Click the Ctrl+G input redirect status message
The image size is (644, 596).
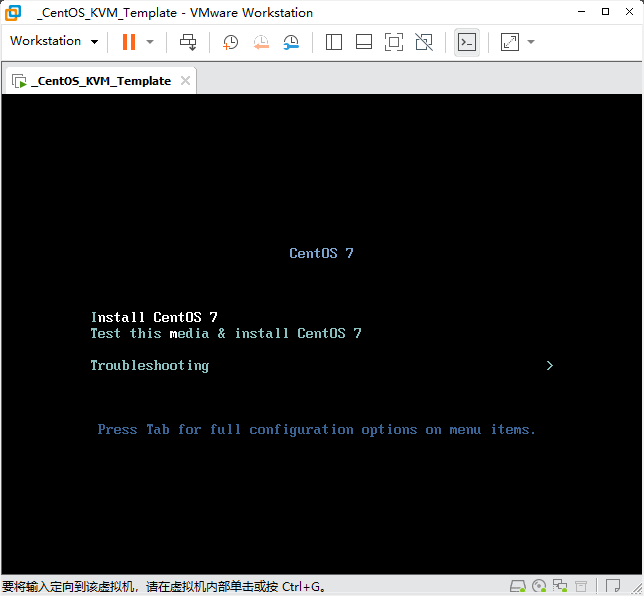pyautogui.click(x=164, y=586)
